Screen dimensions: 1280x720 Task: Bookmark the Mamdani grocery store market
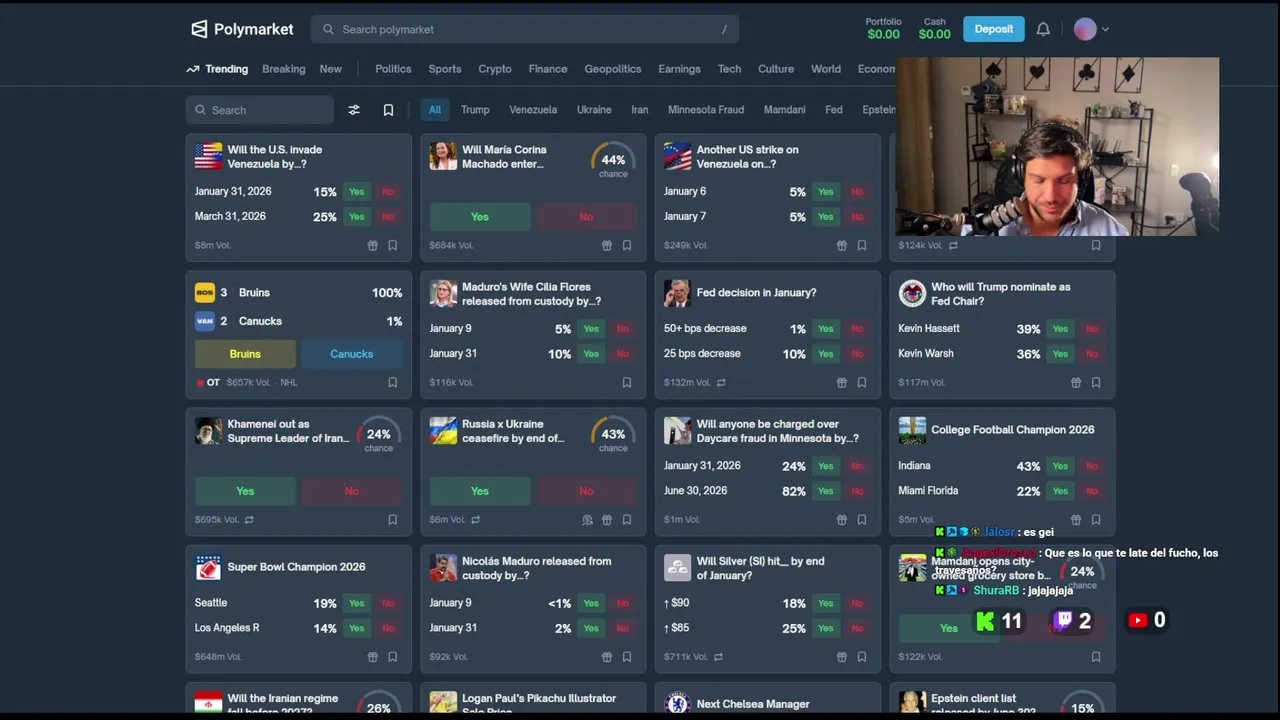[x=1096, y=656]
